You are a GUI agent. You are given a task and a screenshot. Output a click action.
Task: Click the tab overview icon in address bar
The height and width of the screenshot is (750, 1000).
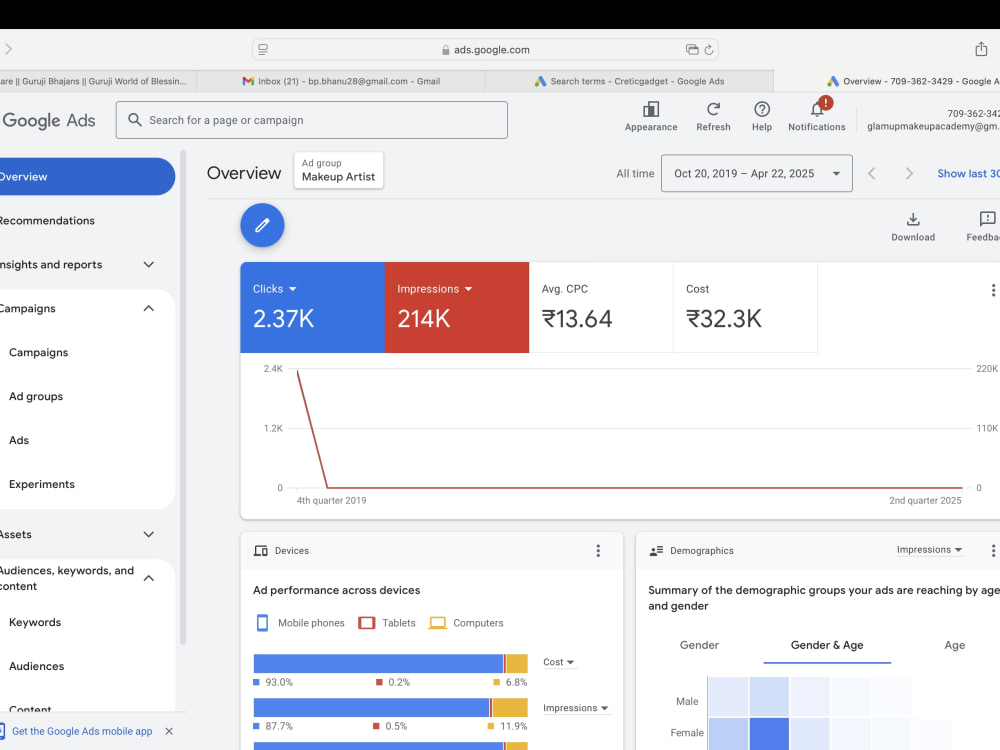[692, 50]
